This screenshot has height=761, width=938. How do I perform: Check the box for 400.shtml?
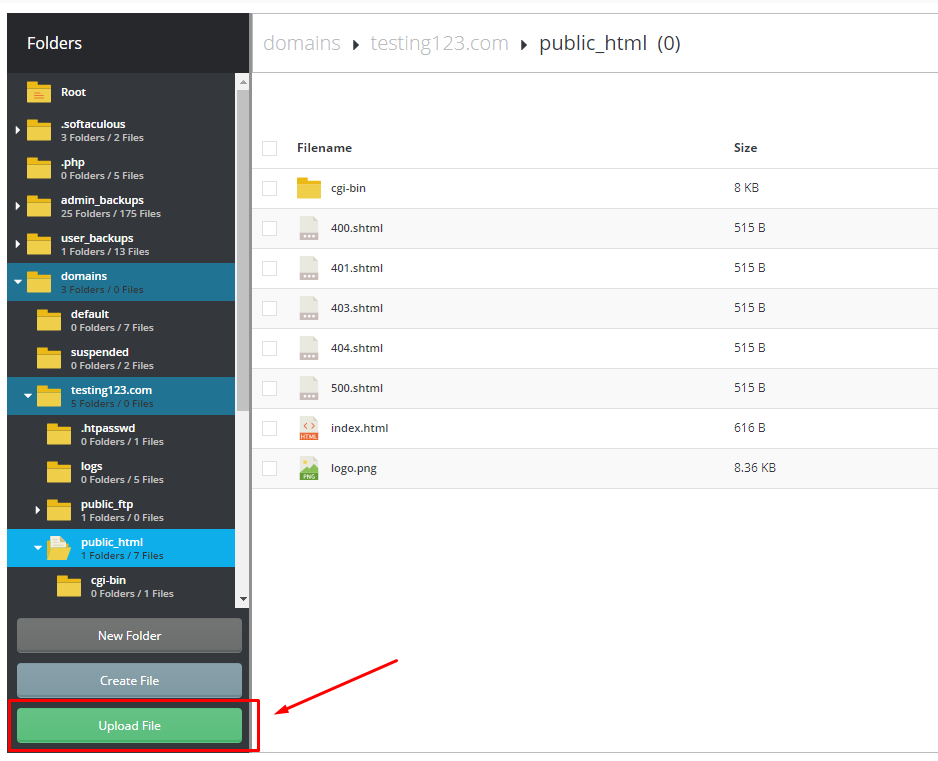[270, 229]
